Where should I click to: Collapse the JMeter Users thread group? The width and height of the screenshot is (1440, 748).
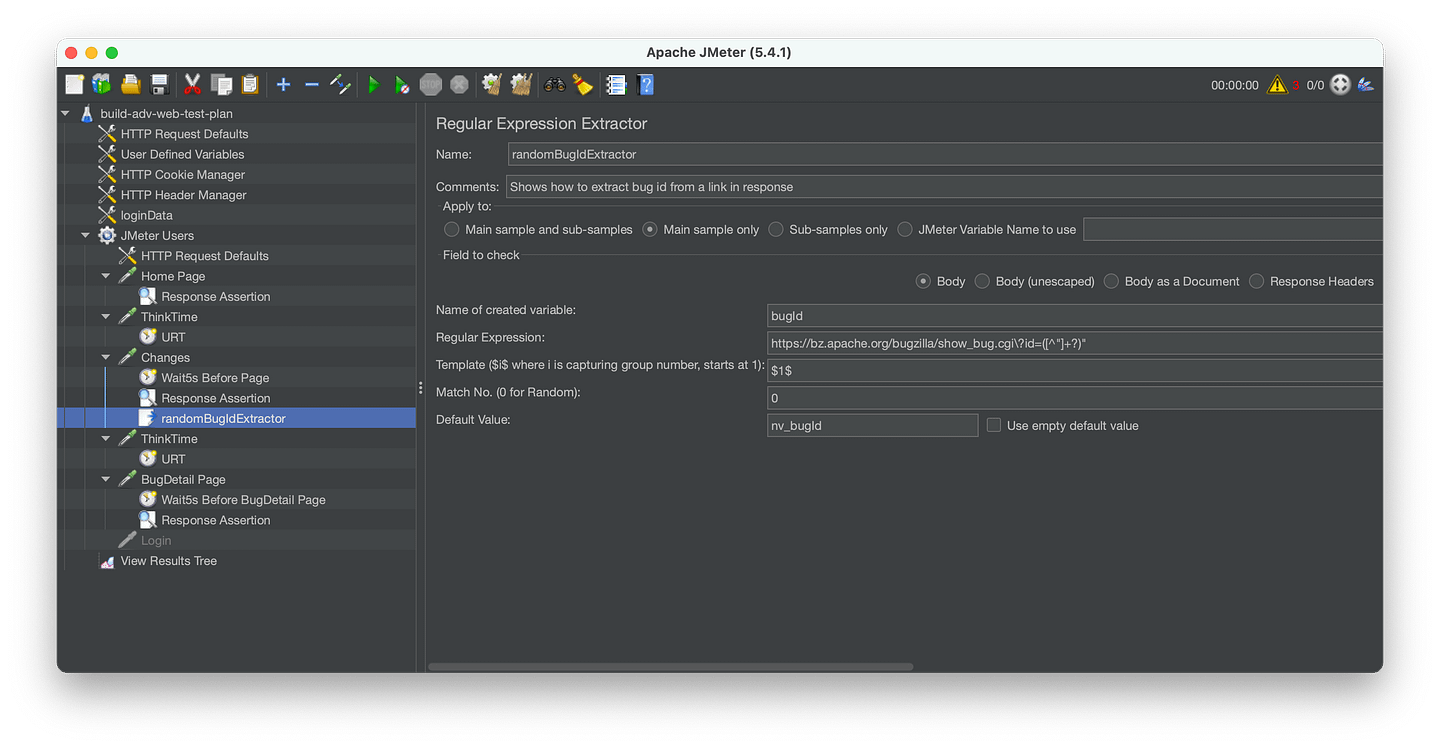[x=86, y=235]
